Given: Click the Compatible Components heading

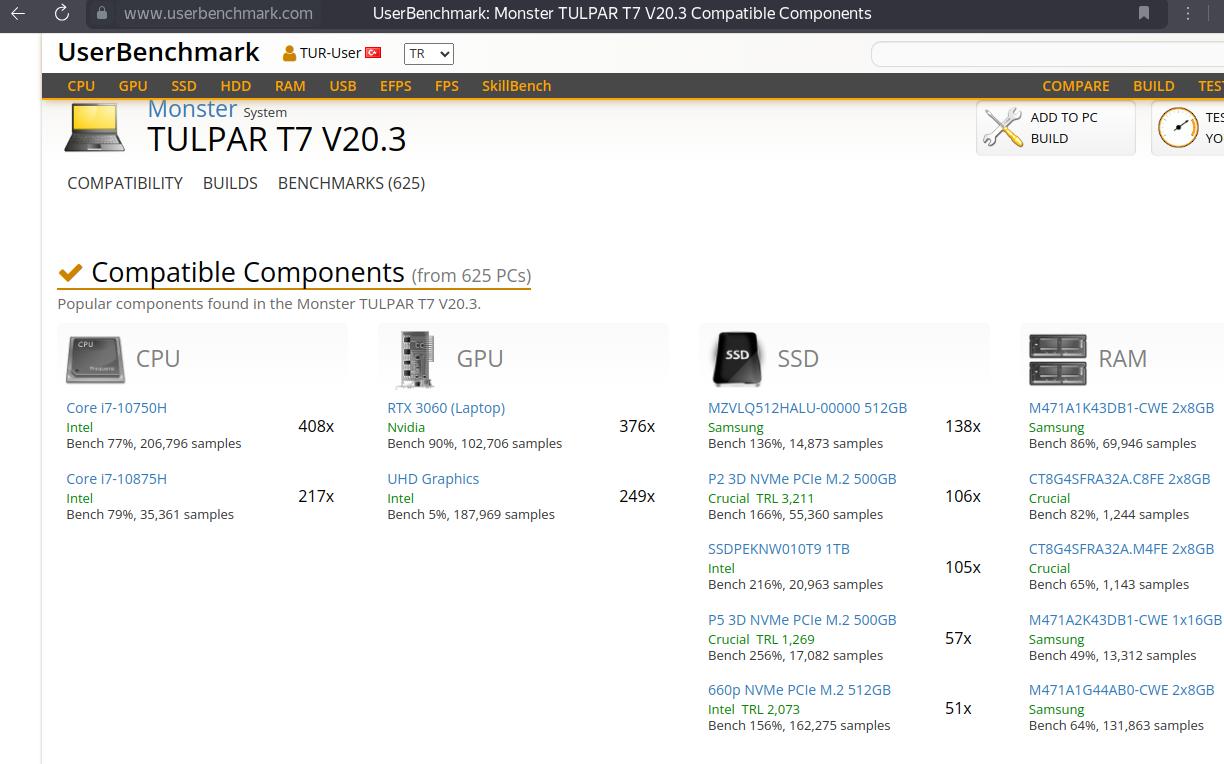Looking at the screenshot, I should coord(248,272).
